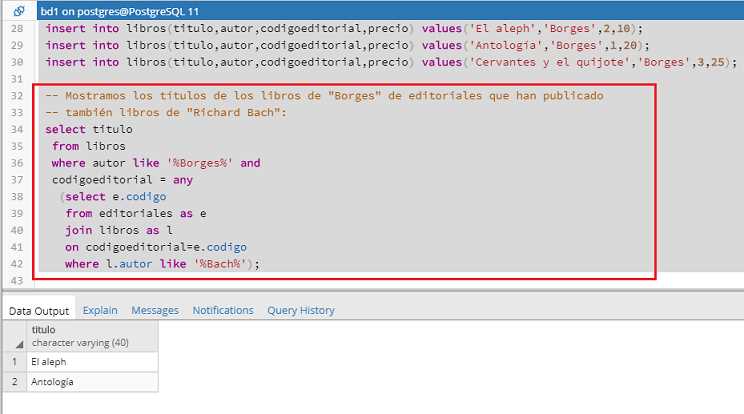The image size is (744, 414).
Task: Click line number 30 in the gutter
Action: [17, 62]
